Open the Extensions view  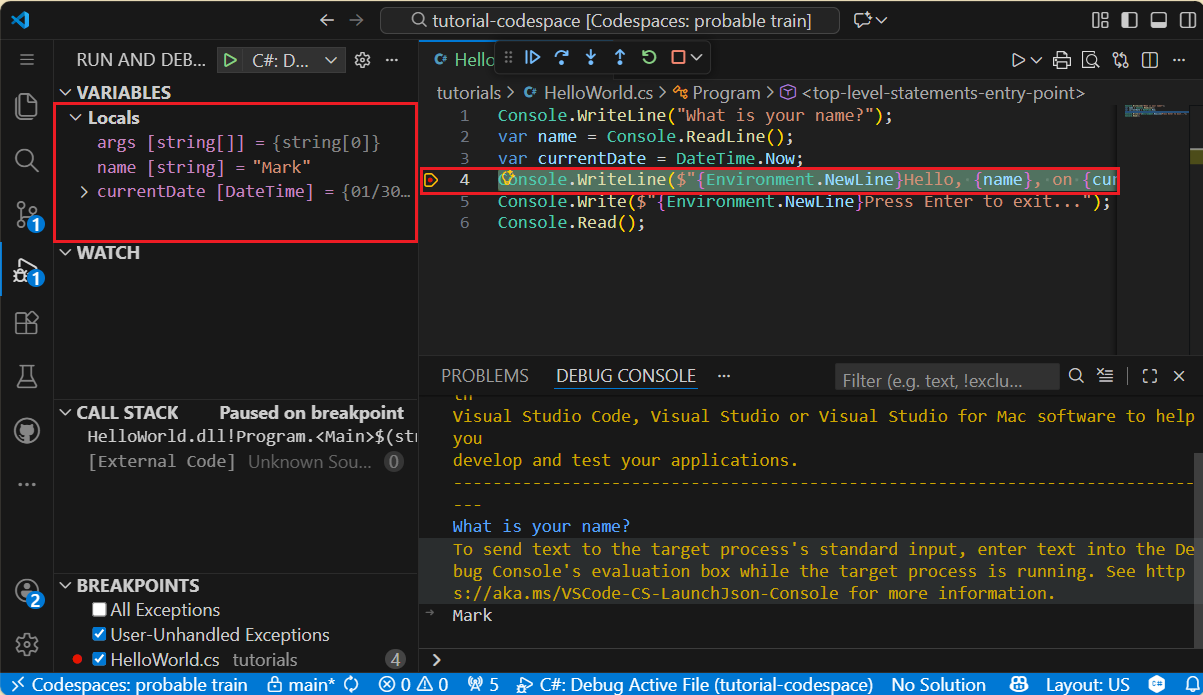click(x=26, y=322)
